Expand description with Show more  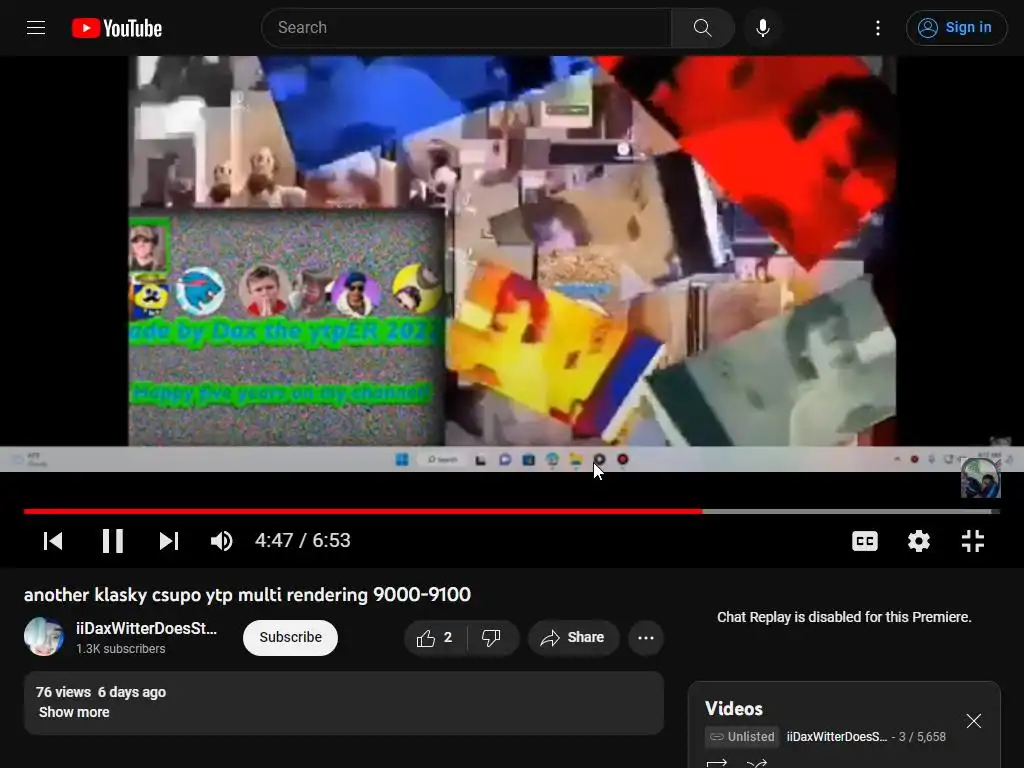(x=74, y=712)
